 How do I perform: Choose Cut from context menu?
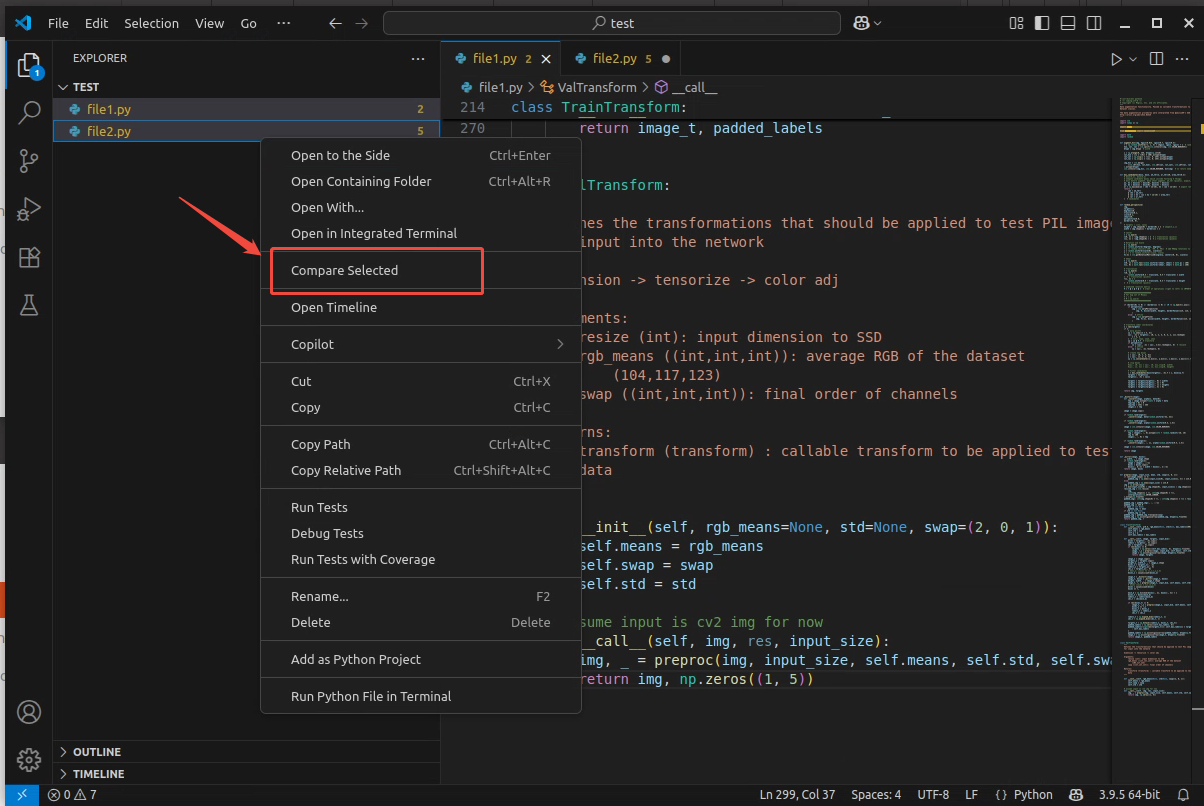[421, 381]
